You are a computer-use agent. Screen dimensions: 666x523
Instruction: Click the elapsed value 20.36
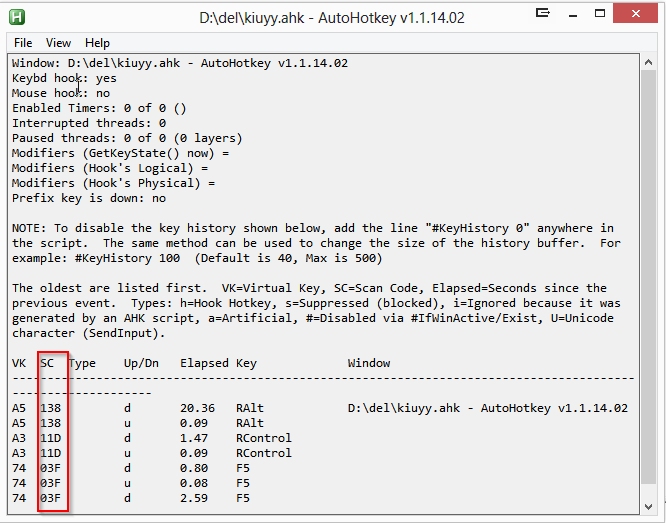click(198, 408)
